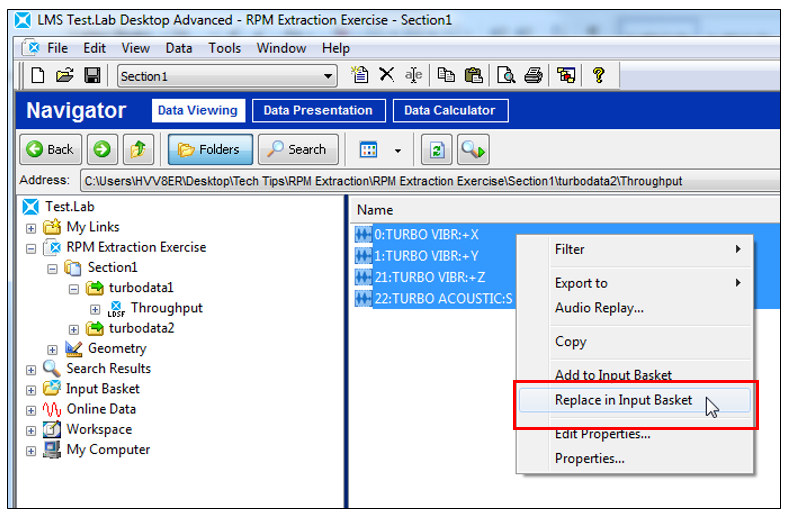Image resolution: width=786 pixels, height=516 pixels.
Task: Click the Print toolbar icon
Action: pos(535,76)
